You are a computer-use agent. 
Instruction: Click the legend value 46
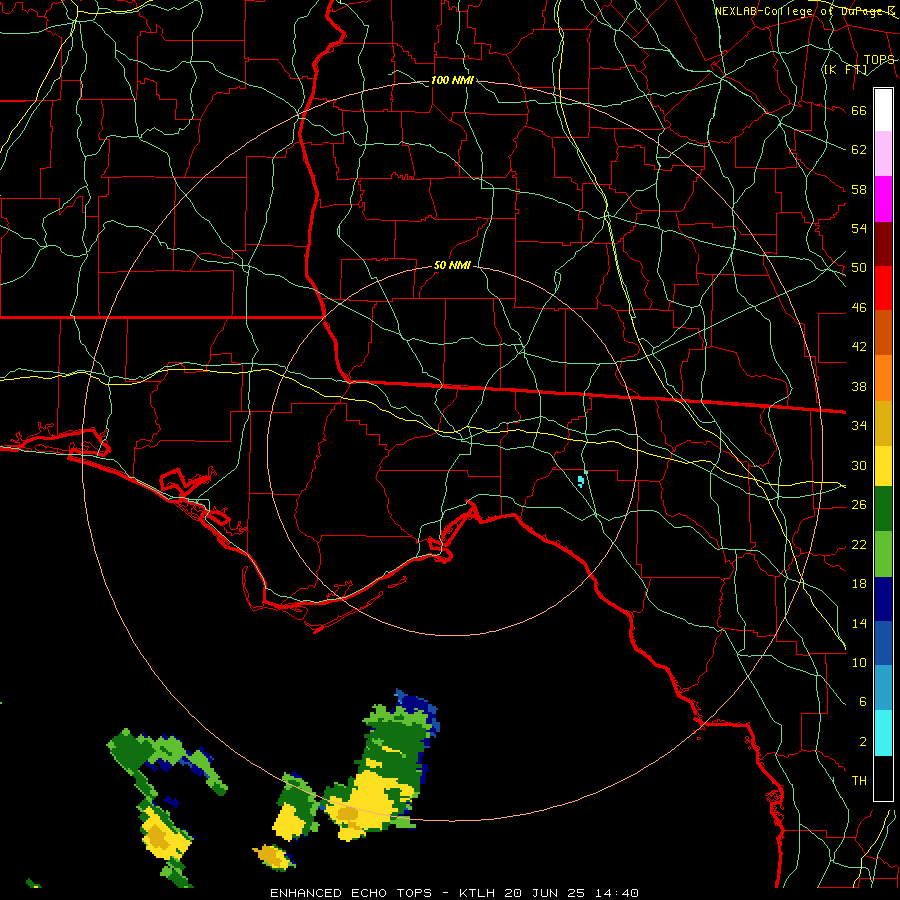click(x=859, y=308)
